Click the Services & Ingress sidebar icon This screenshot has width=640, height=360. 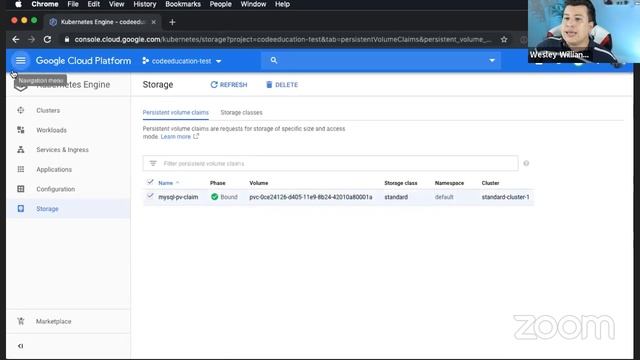20,149
